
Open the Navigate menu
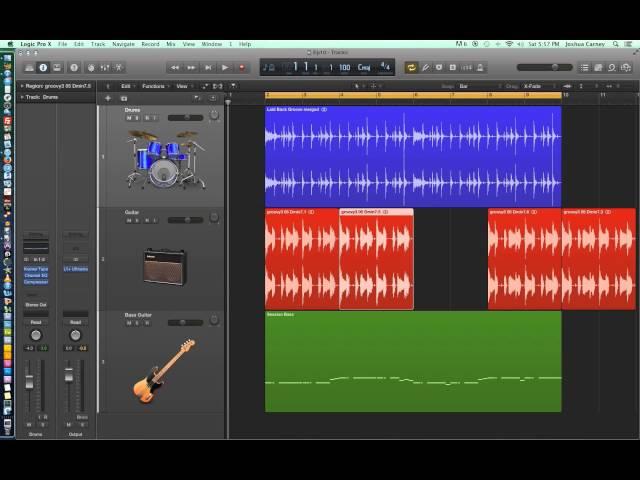pos(123,44)
